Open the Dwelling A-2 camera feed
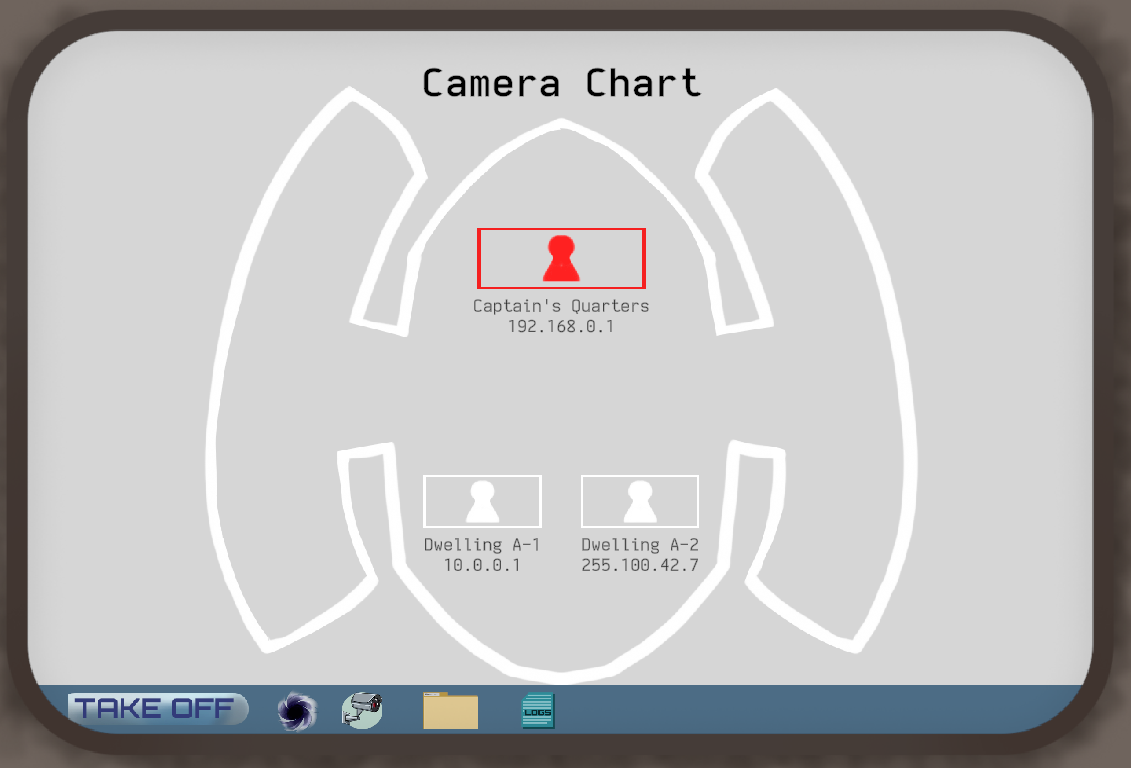Image resolution: width=1131 pixels, height=768 pixels. point(640,501)
